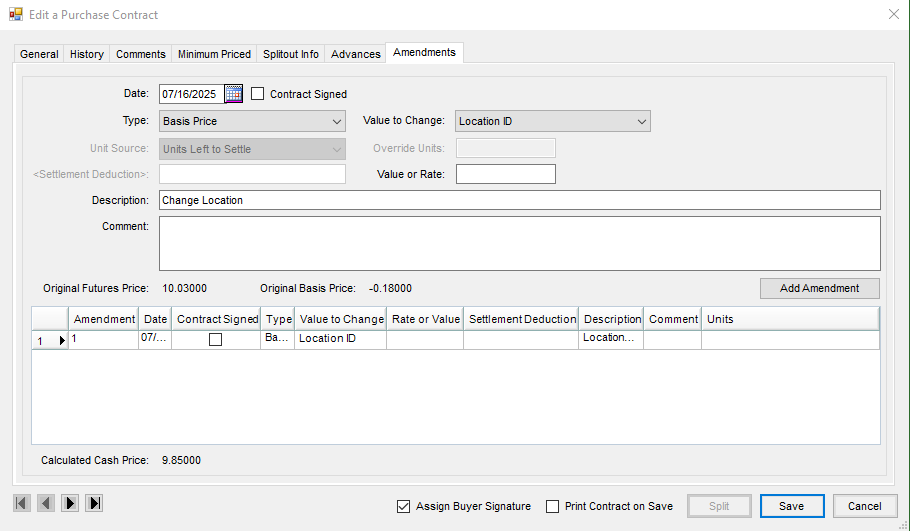This screenshot has width=910, height=531.
Task: Enable Print Contract on Save
Action: click(x=552, y=507)
